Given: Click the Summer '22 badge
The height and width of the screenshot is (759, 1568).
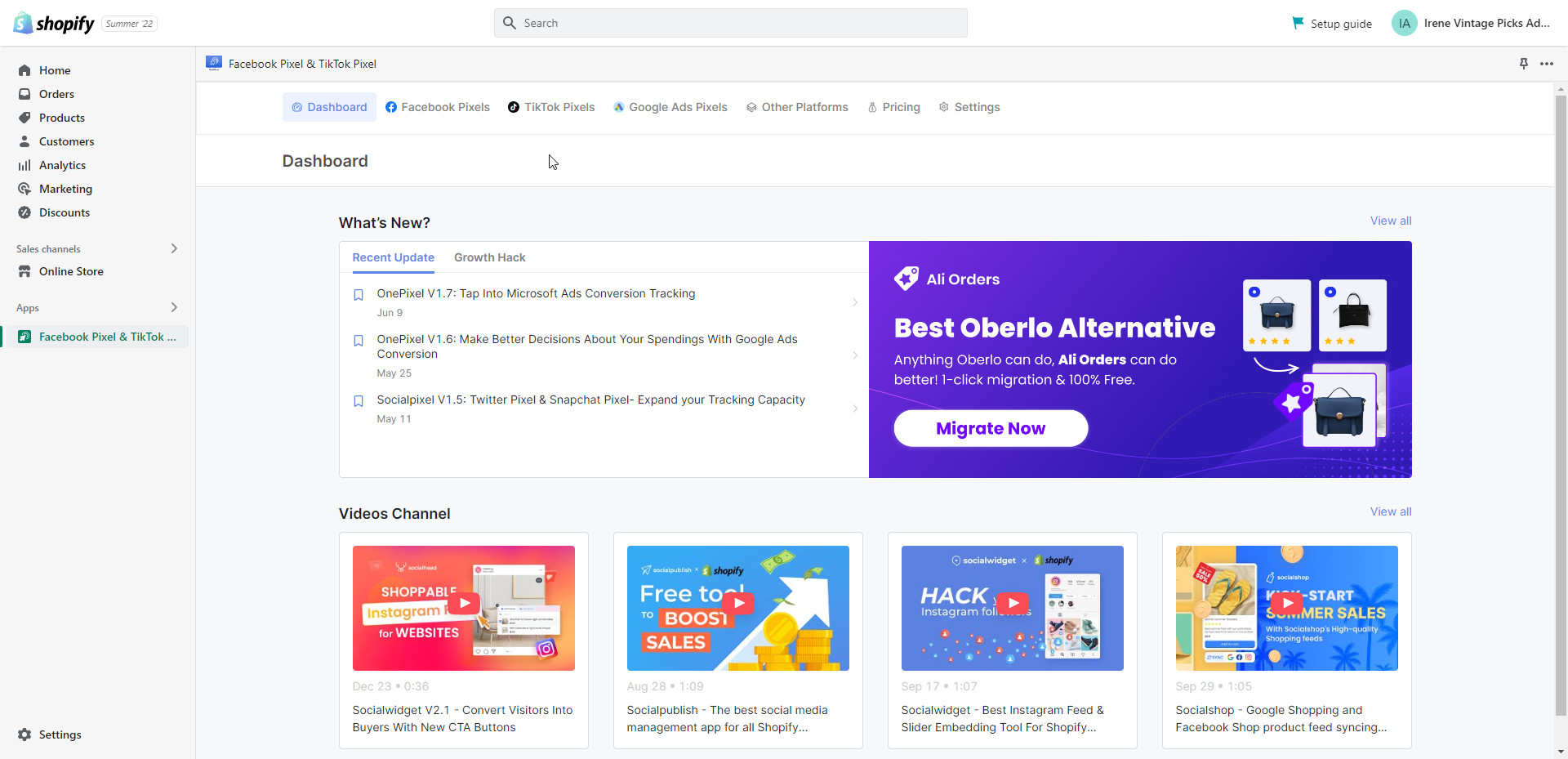Looking at the screenshot, I should [130, 24].
